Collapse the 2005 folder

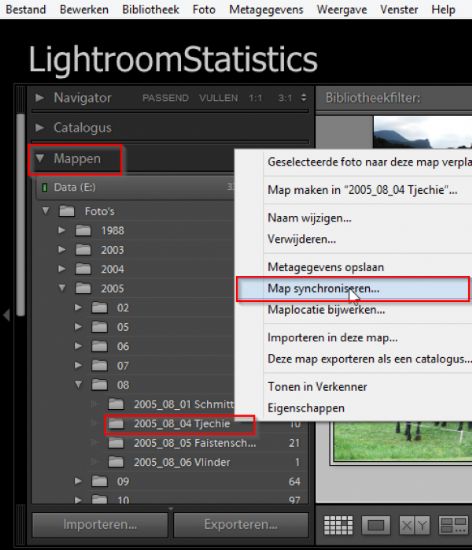62,288
